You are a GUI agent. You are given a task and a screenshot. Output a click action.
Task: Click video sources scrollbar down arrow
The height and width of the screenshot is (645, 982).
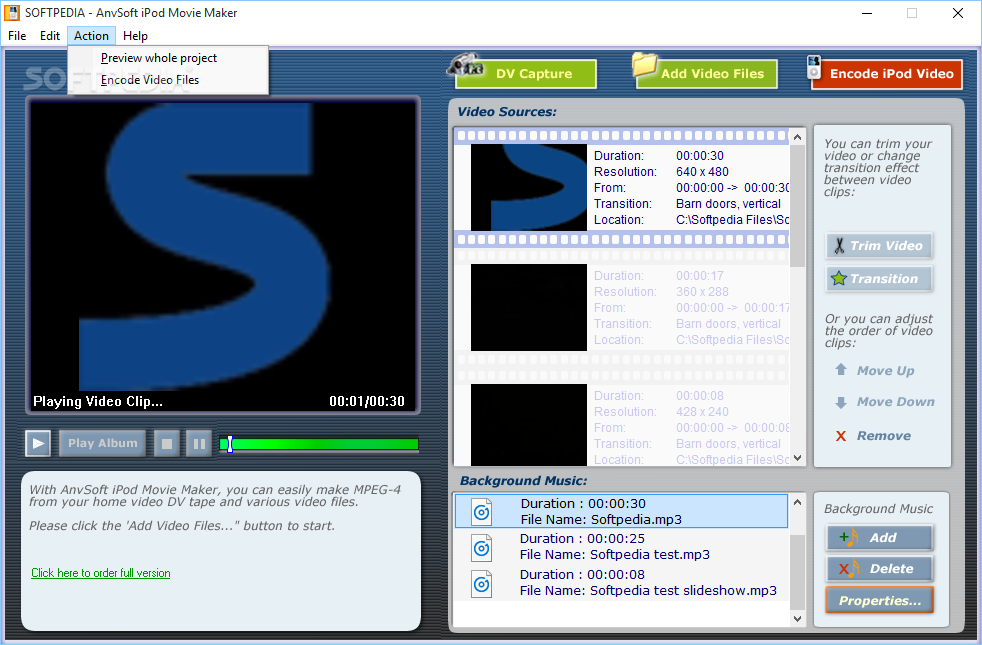(x=797, y=458)
